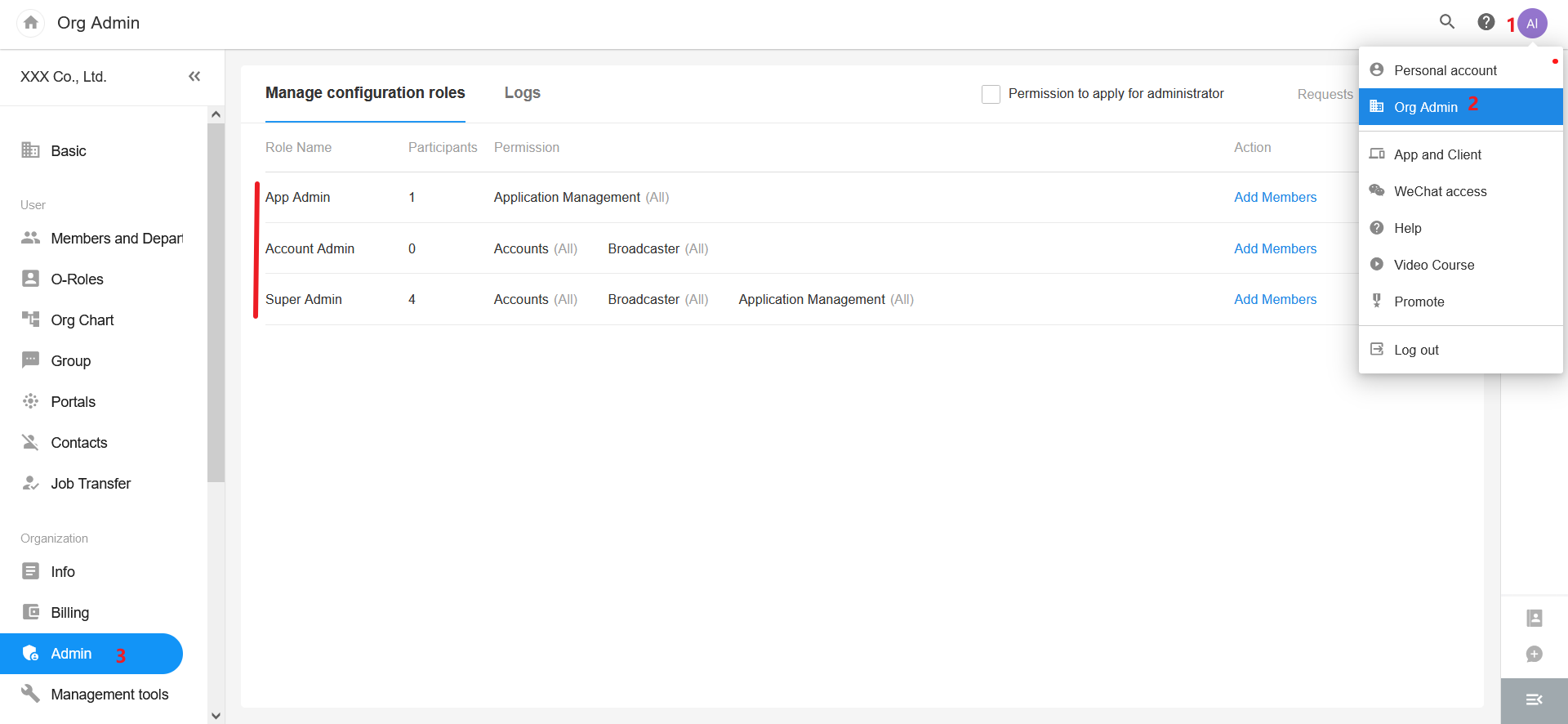This screenshot has width=1568, height=724.
Task: Open search with the magnifier icon
Action: (1446, 22)
